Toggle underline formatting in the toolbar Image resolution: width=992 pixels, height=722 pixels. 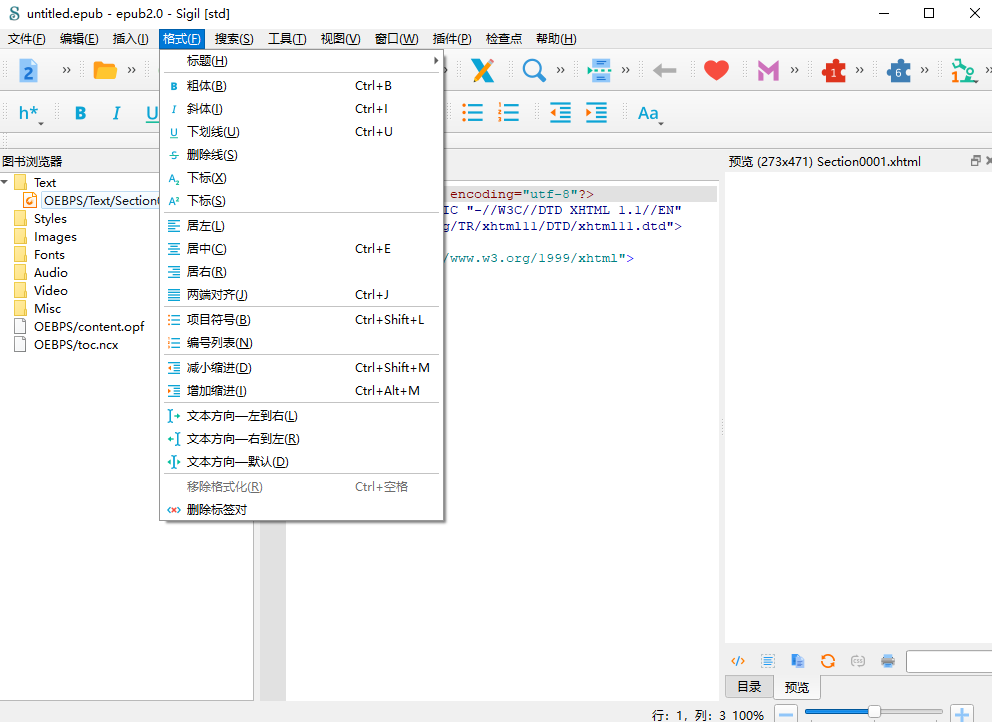click(x=152, y=113)
